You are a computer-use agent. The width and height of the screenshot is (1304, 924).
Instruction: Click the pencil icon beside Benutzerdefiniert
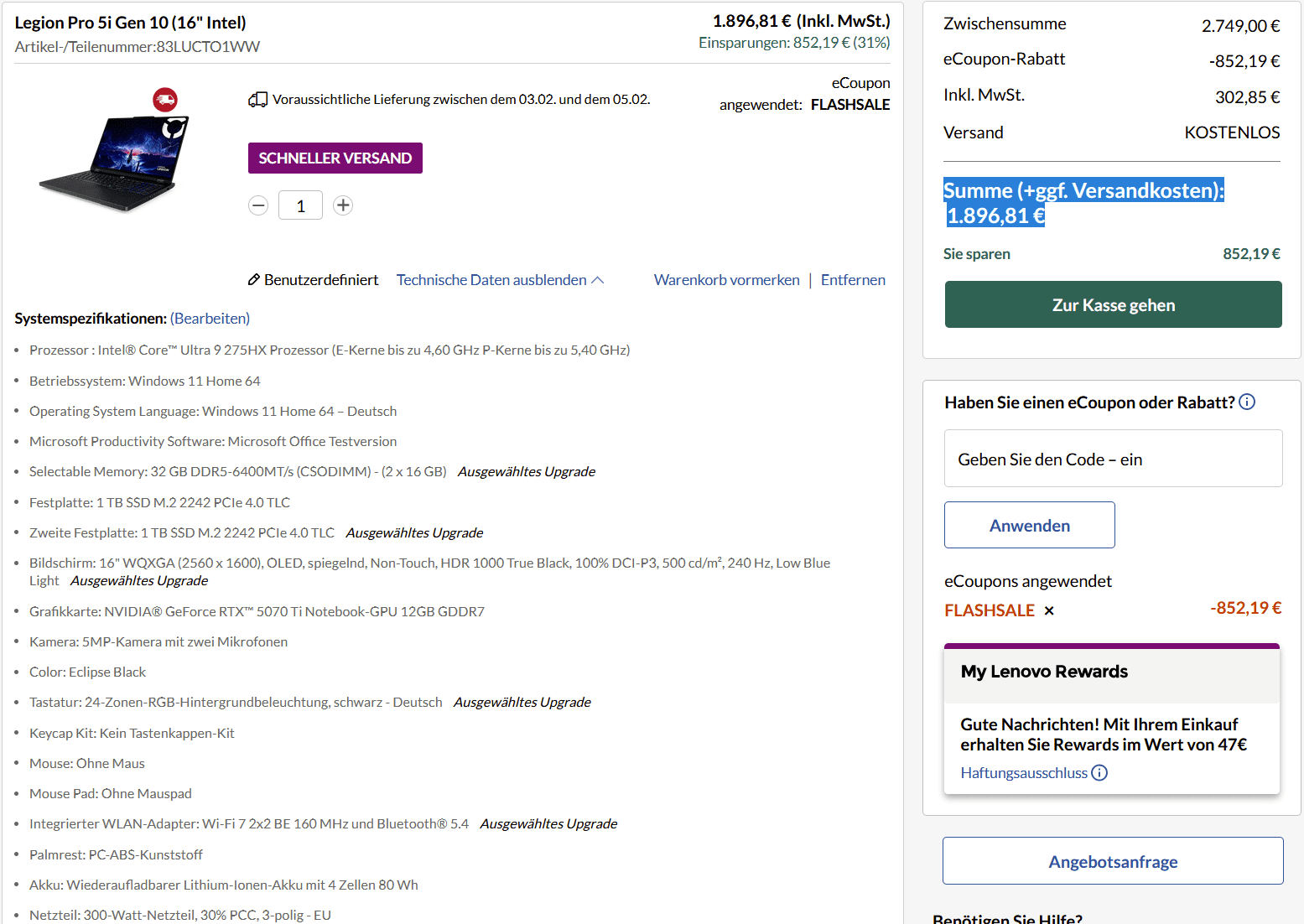pos(254,280)
